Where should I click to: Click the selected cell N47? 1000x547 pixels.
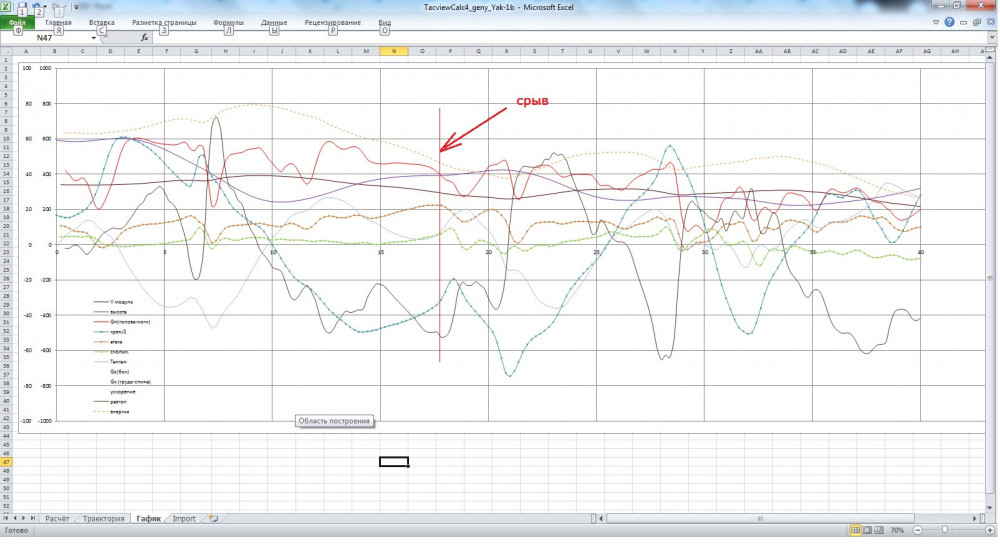click(393, 462)
